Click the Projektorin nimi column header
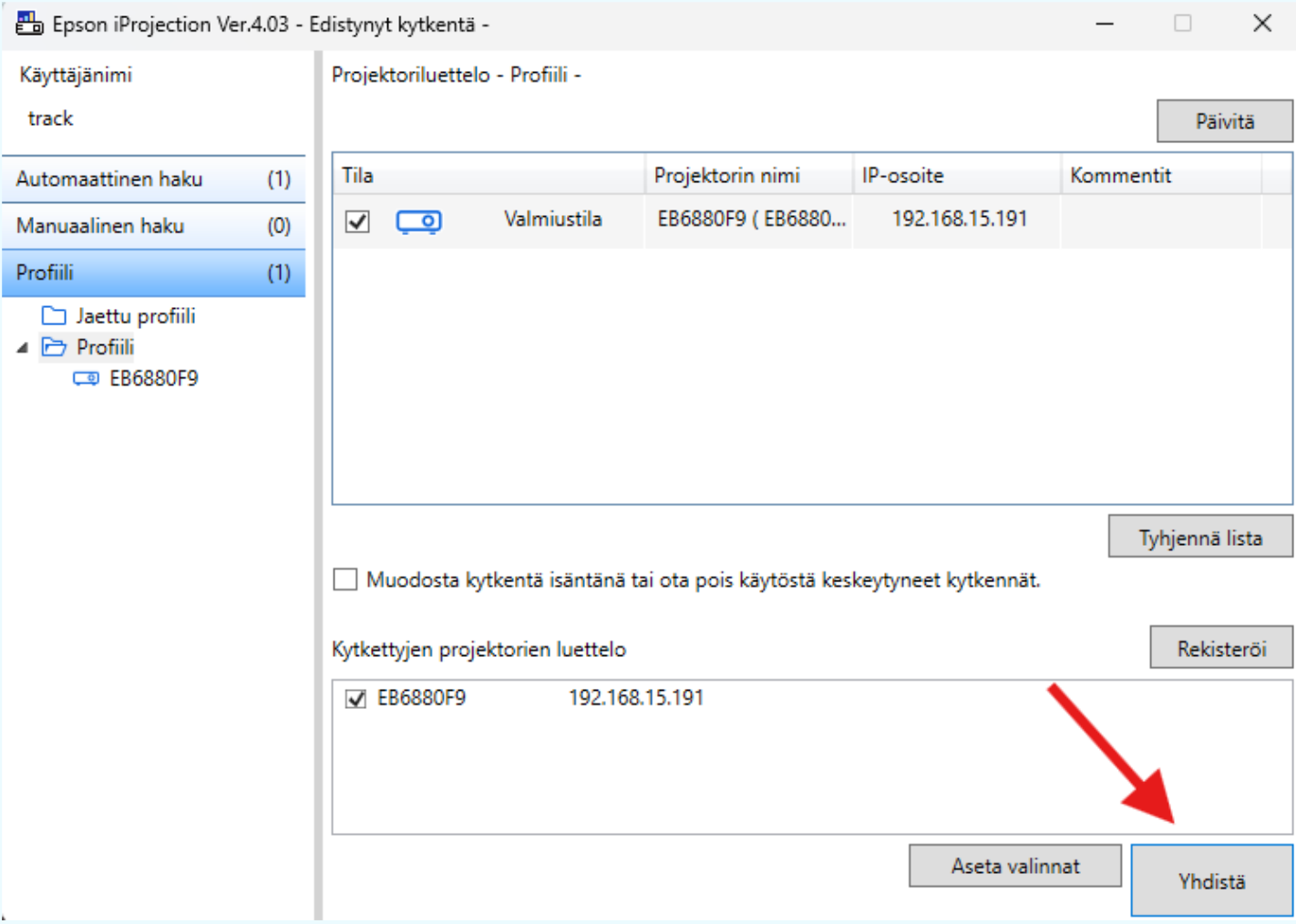This screenshot has height=924, width=1296. [749, 175]
